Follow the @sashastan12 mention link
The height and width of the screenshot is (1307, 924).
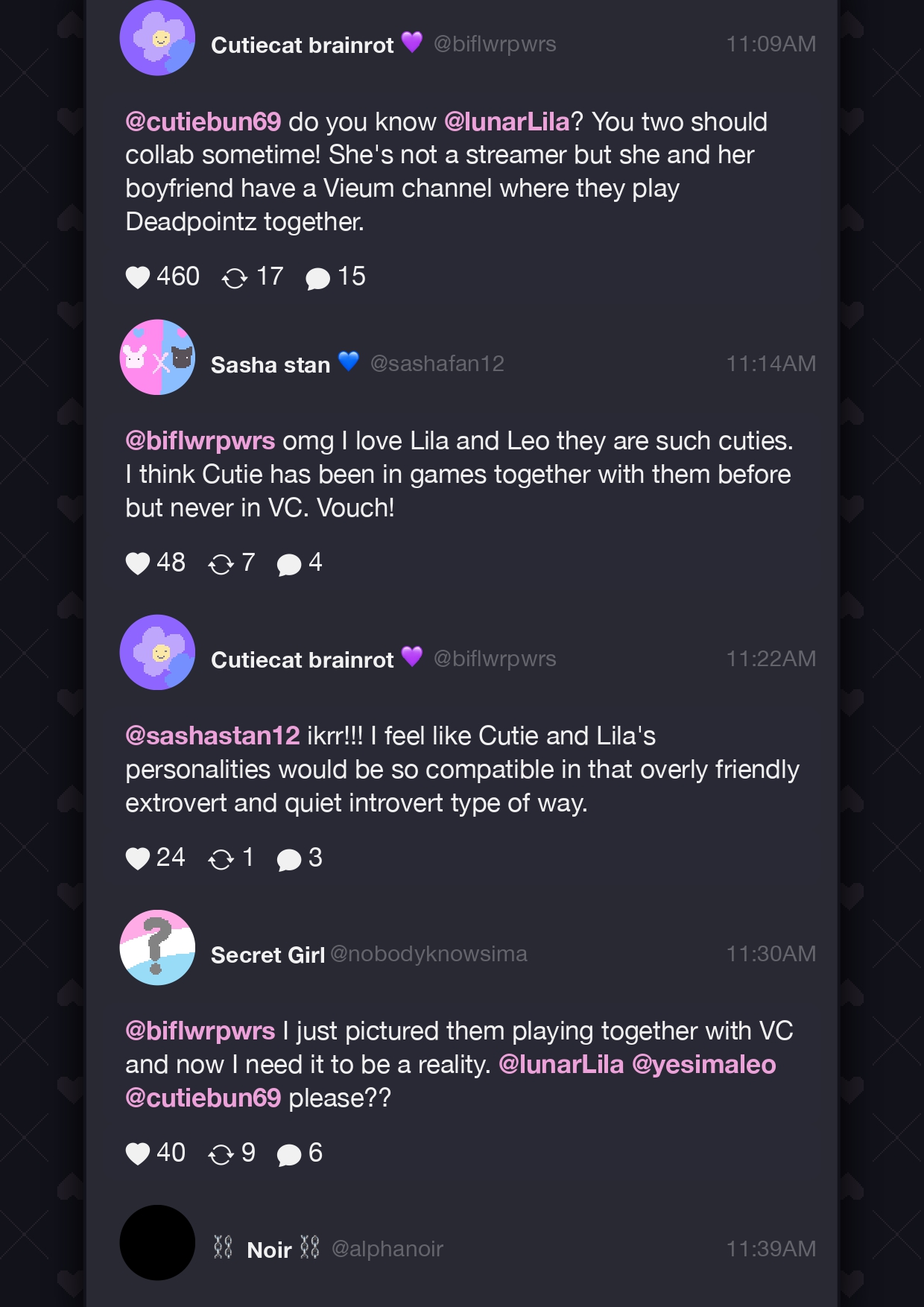point(212,735)
